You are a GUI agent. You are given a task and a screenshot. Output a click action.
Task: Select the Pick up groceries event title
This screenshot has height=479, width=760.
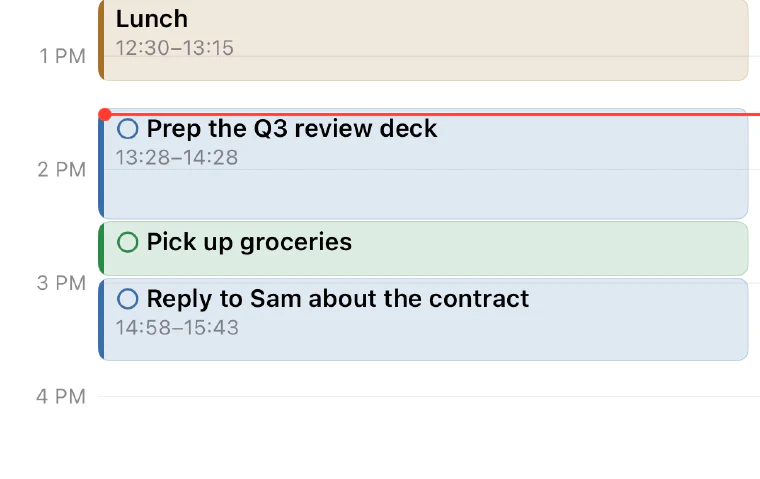[249, 242]
